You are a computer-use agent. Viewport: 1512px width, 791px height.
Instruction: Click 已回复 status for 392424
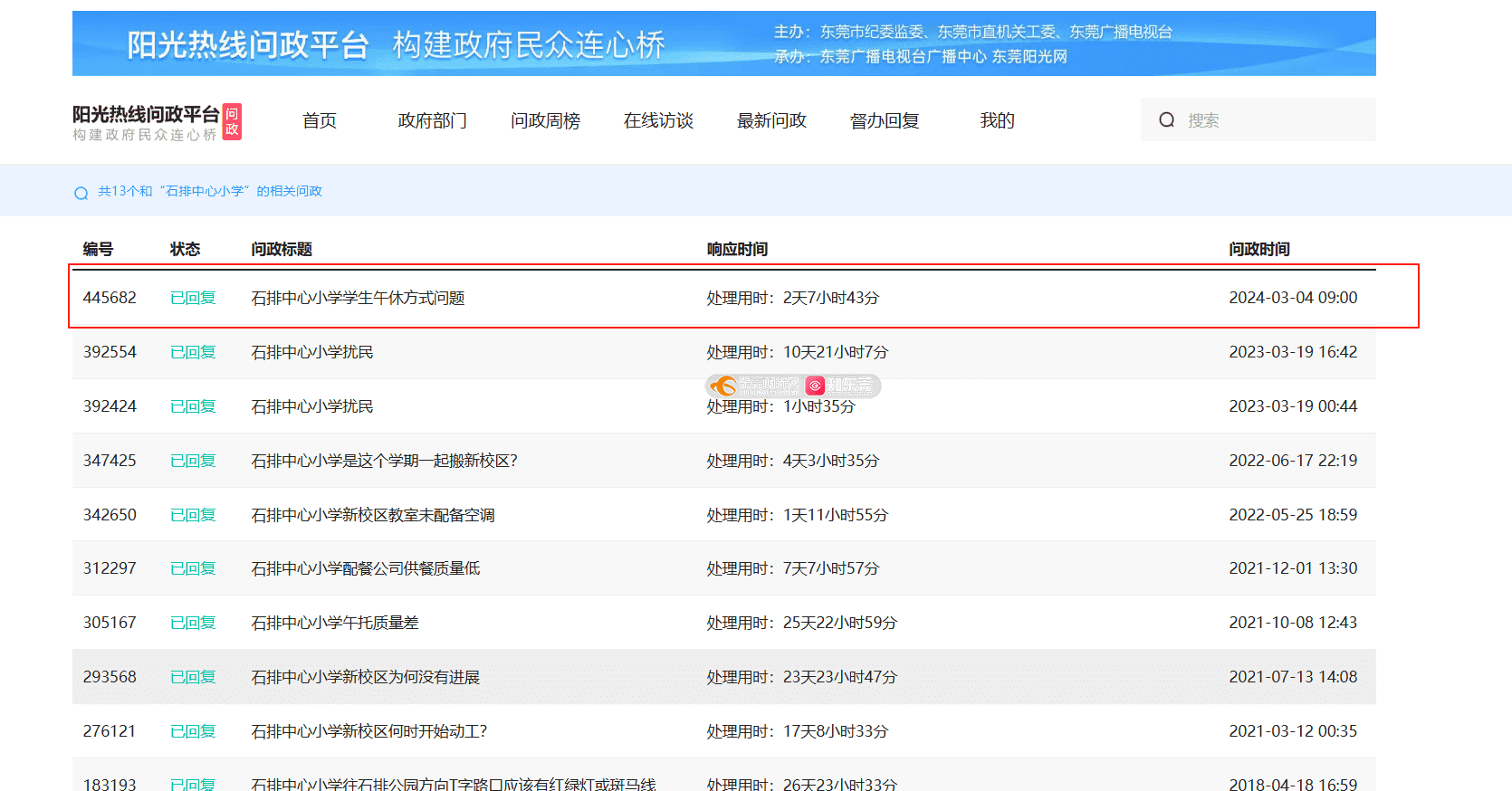click(193, 406)
